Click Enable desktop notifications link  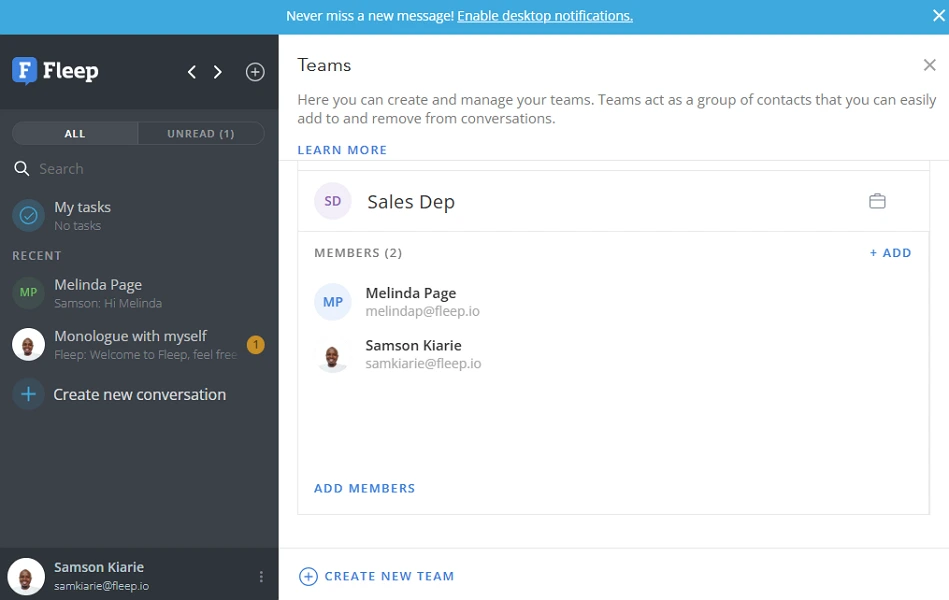tap(544, 16)
